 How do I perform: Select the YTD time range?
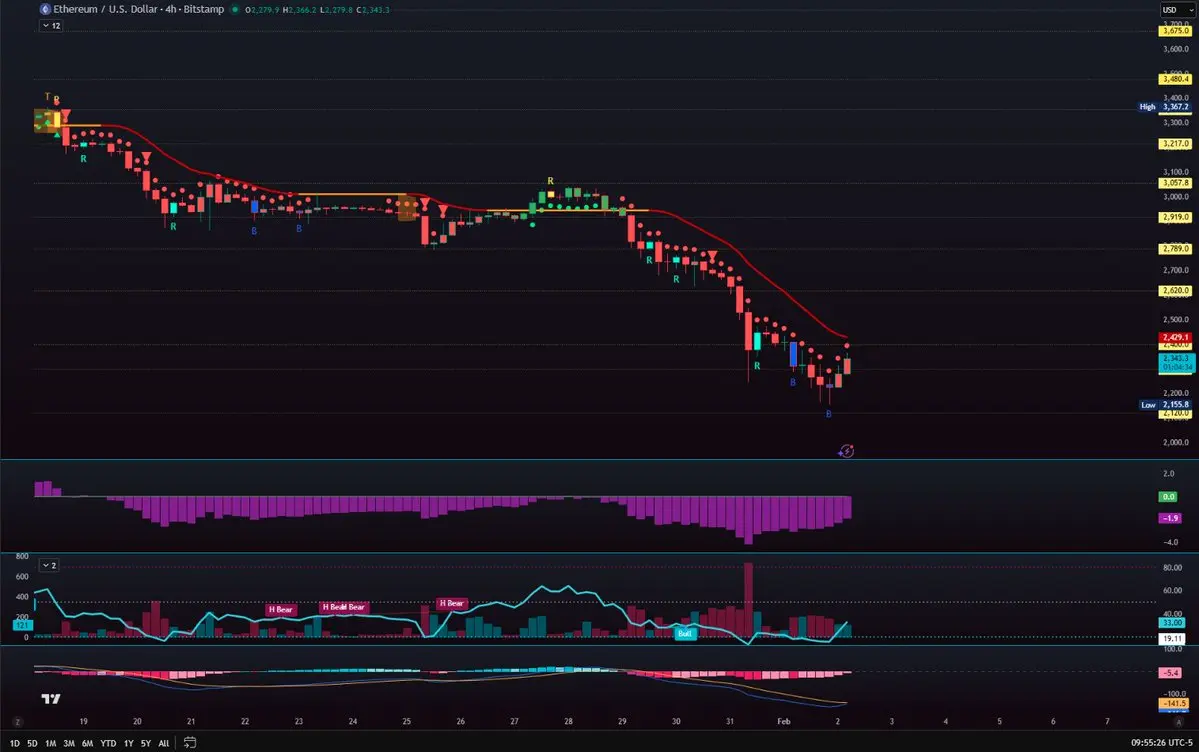point(109,743)
